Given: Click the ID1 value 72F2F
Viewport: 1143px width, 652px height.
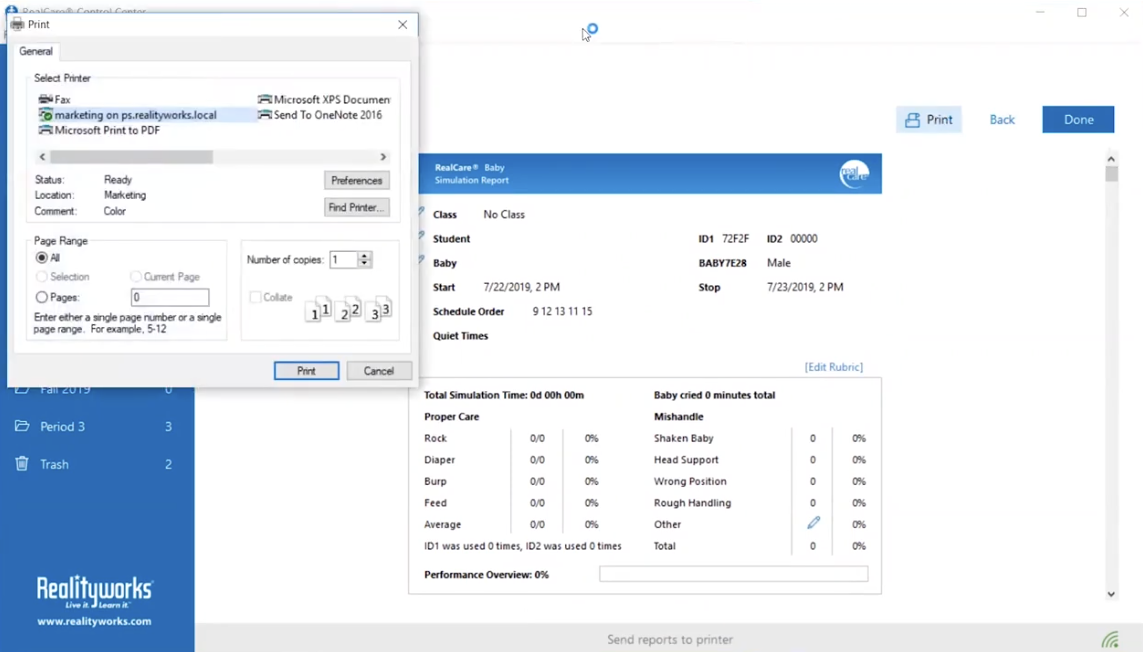Looking at the screenshot, I should 736,238.
